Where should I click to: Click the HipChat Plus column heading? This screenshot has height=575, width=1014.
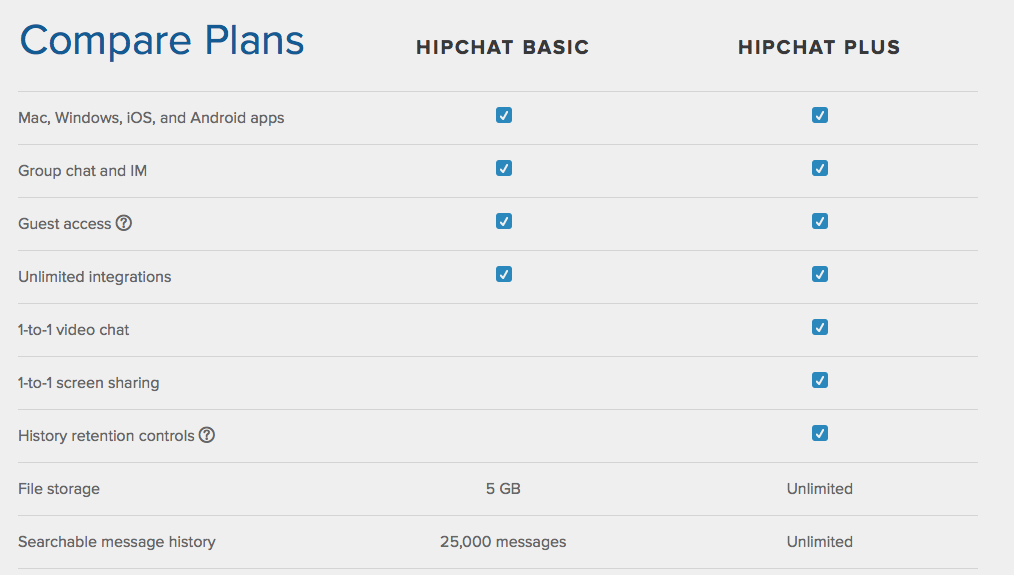pos(819,47)
